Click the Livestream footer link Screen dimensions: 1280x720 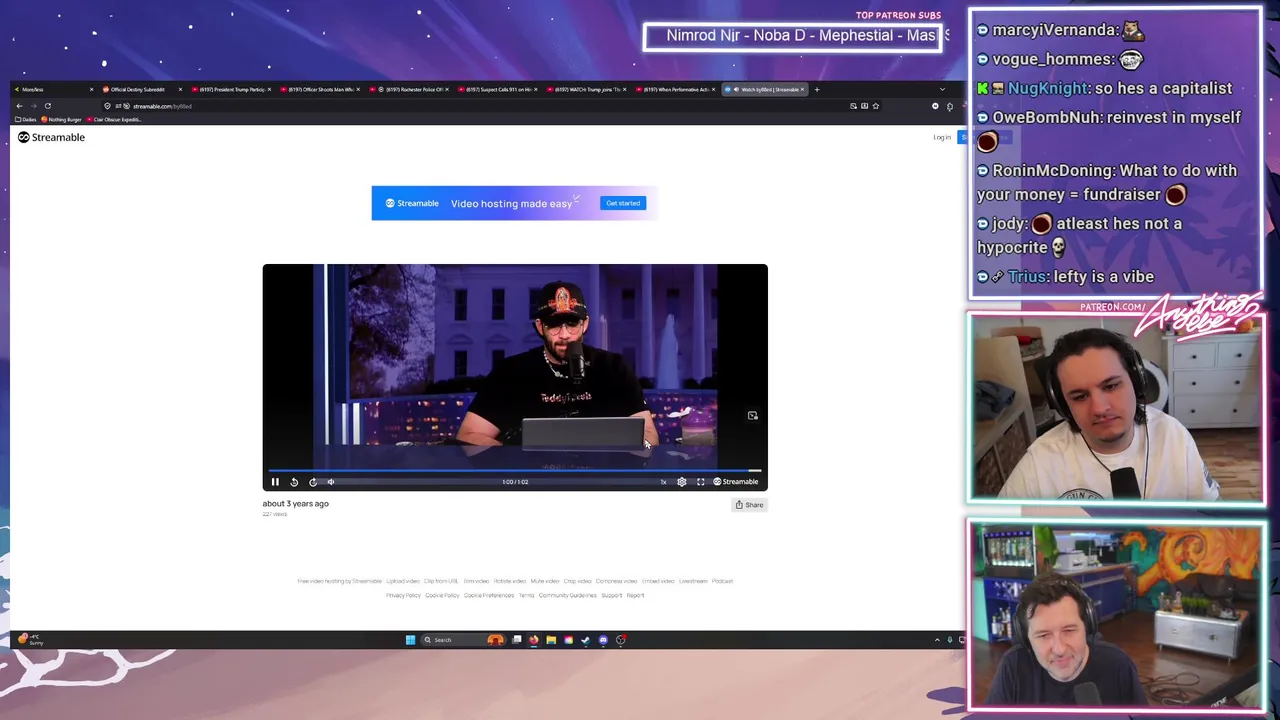tap(693, 581)
